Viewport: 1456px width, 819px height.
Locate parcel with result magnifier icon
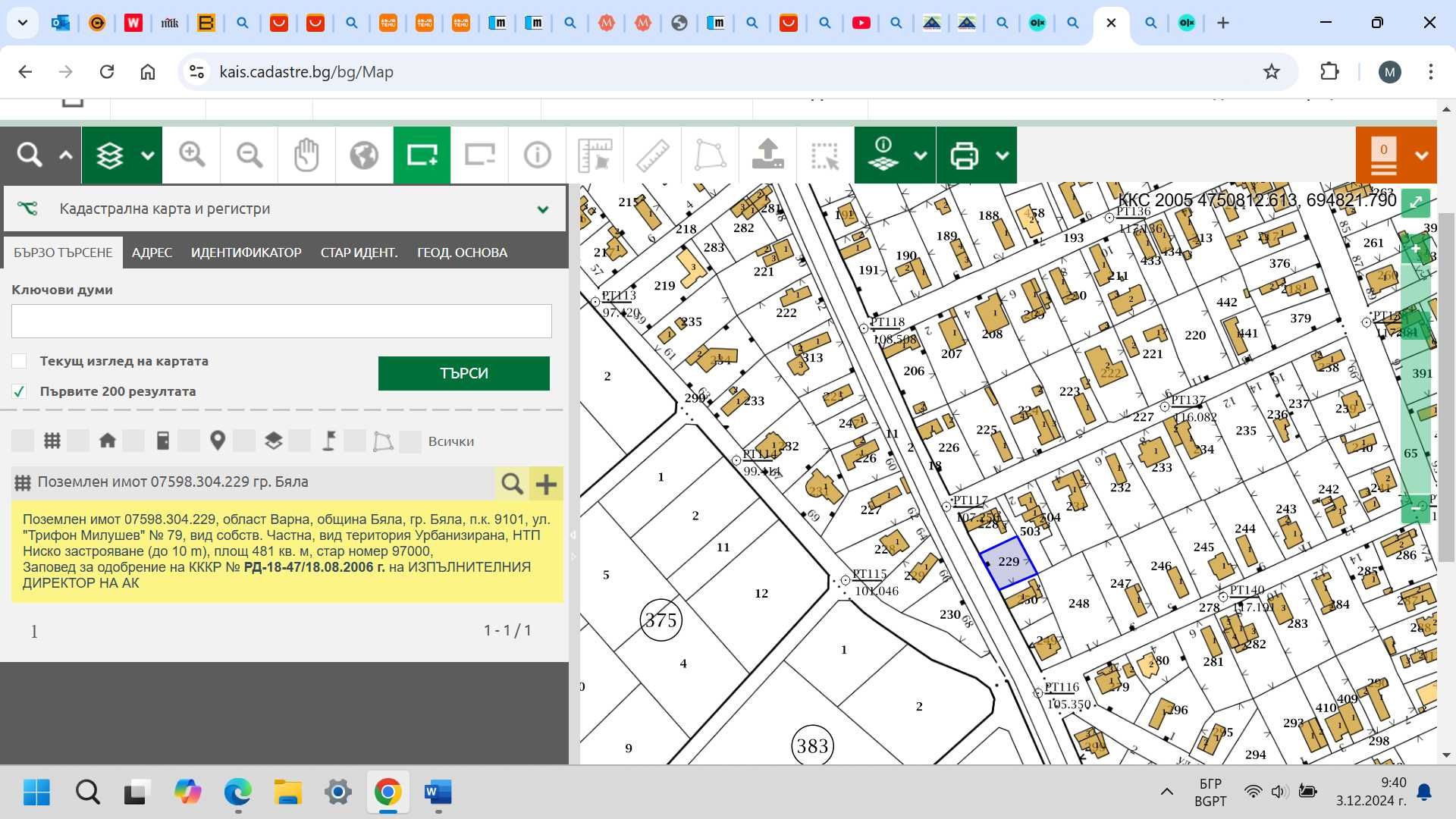(513, 483)
